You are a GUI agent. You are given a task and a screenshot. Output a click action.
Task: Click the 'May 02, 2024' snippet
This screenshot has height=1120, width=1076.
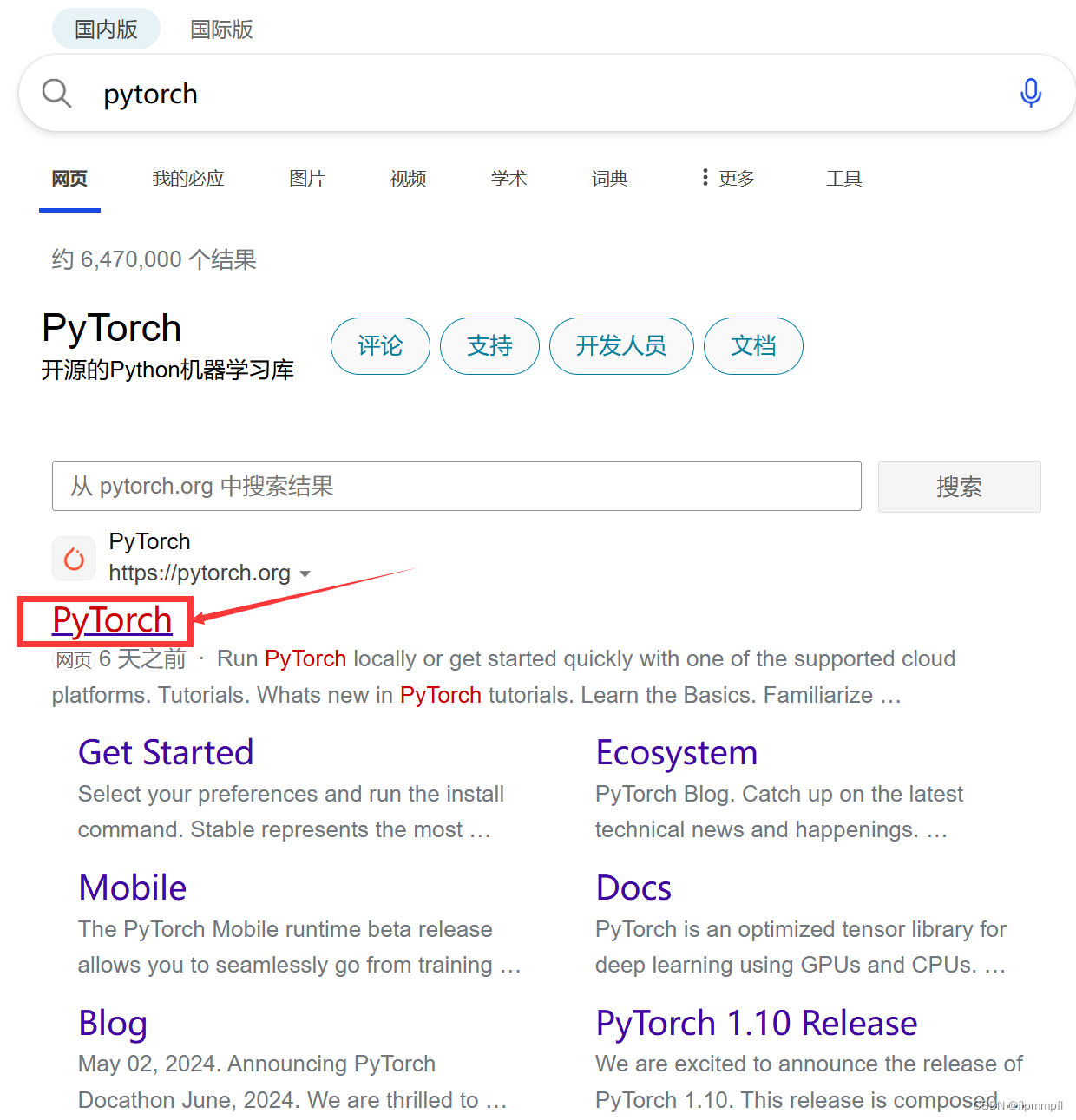[x=292, y=1082]
